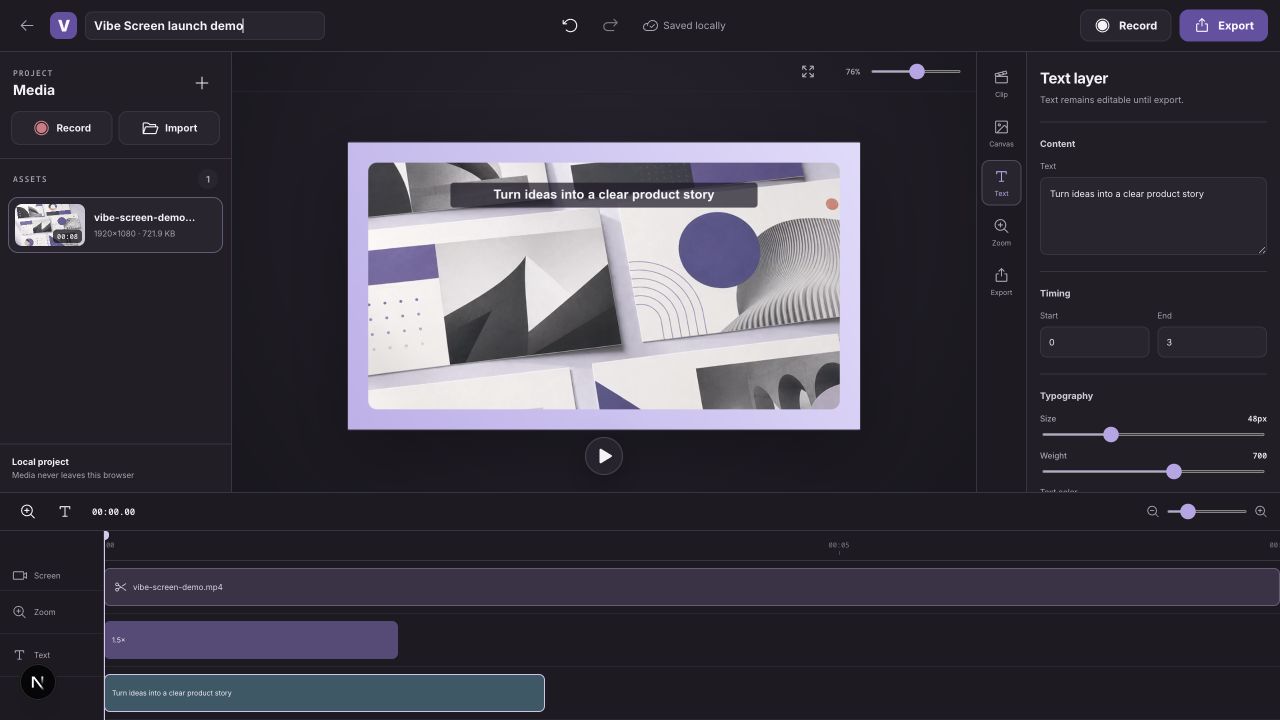
Task: Click the Screen track camera icon
Action: coord(20,576)
